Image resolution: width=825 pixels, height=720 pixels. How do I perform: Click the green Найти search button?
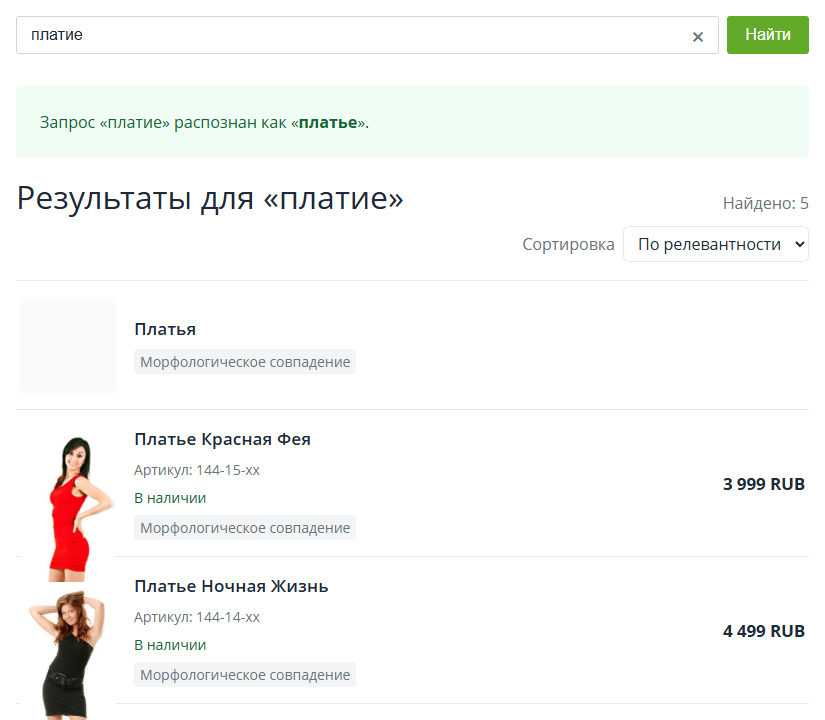pos(768,35)
